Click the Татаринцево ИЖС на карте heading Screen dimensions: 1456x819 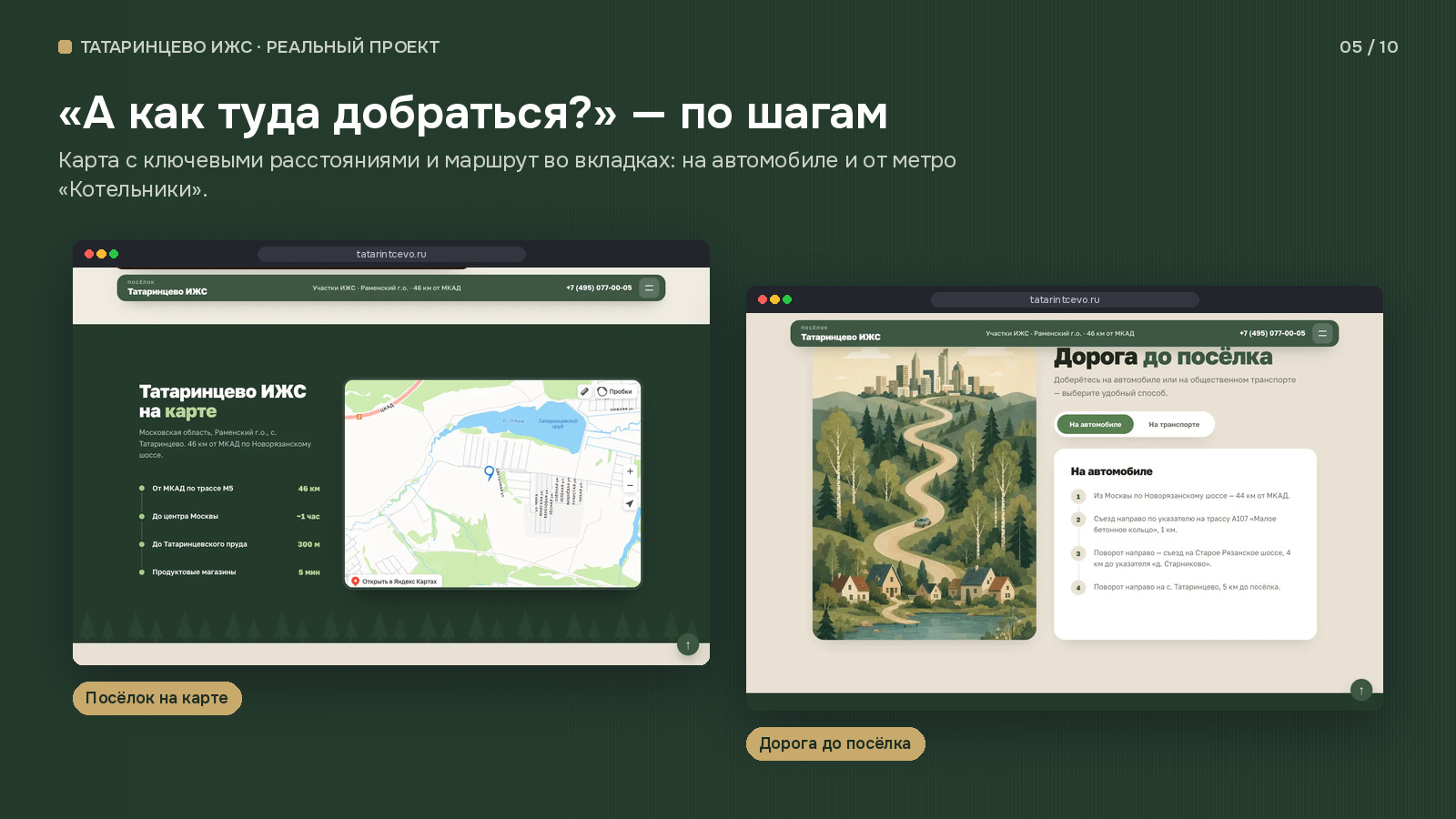tap(223, 401)
